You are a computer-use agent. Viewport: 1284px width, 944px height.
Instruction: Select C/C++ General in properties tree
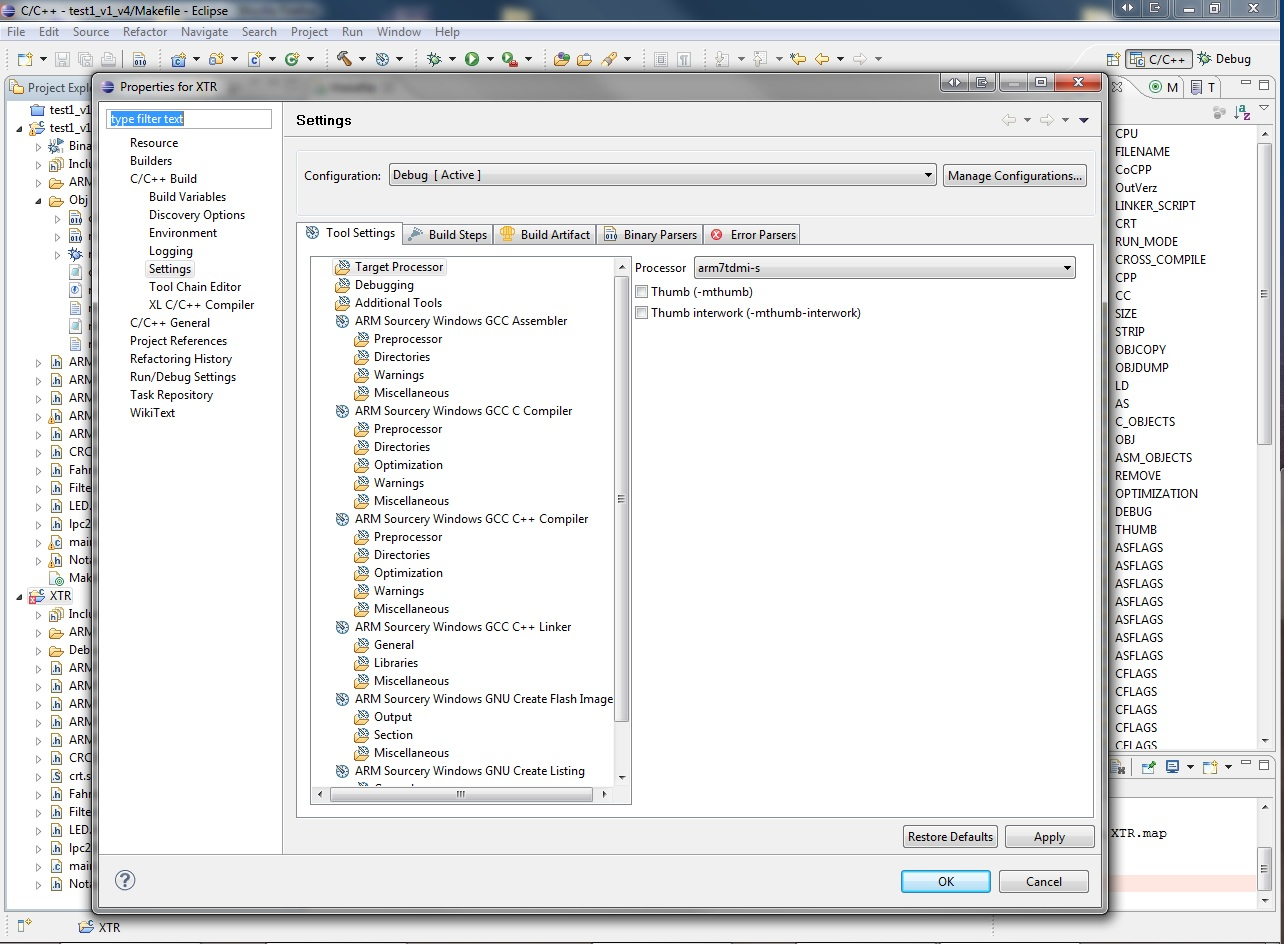coord(170,323)
